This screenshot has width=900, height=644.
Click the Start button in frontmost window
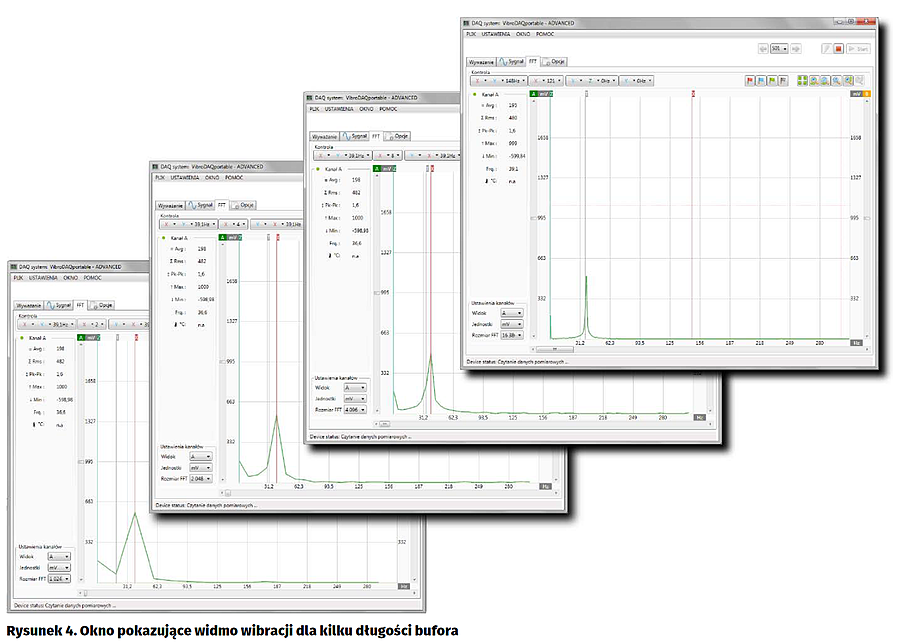(859, 47)
